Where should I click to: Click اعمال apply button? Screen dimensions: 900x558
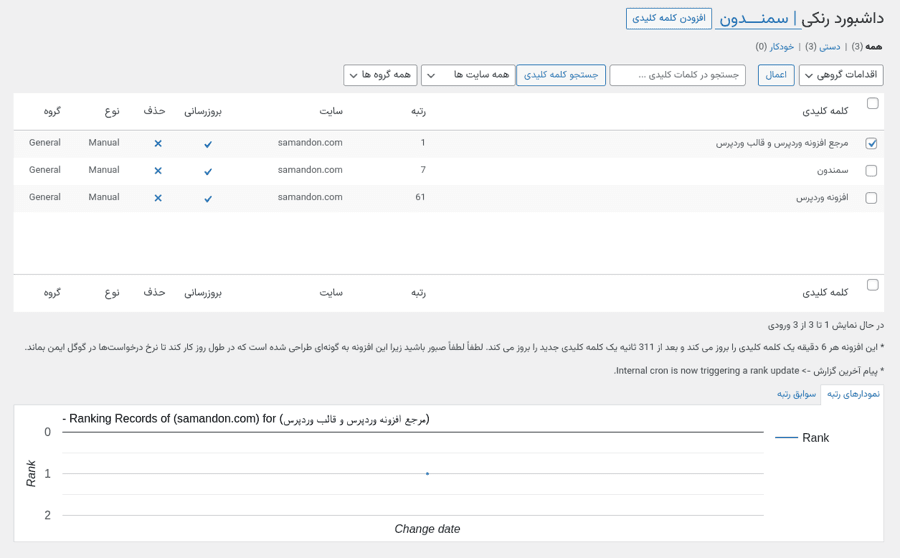click(776, 75)
